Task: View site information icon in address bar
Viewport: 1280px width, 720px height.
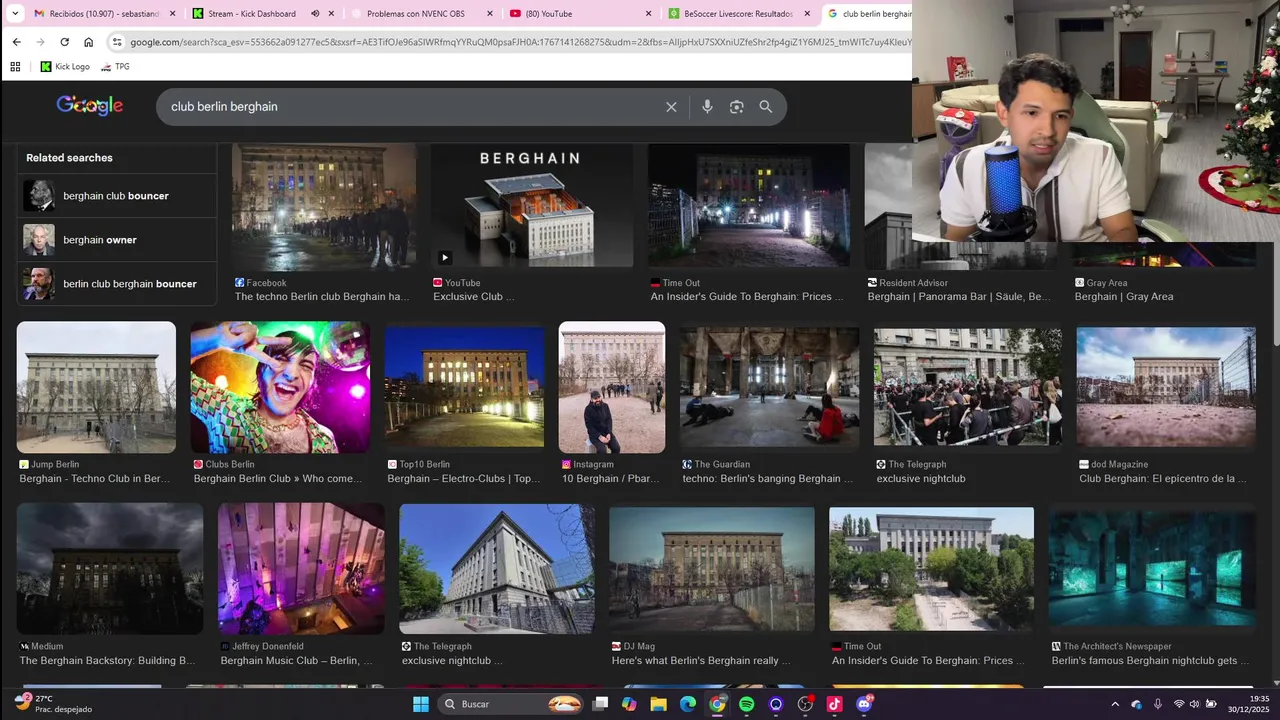Action: click(x=117, y=42)
